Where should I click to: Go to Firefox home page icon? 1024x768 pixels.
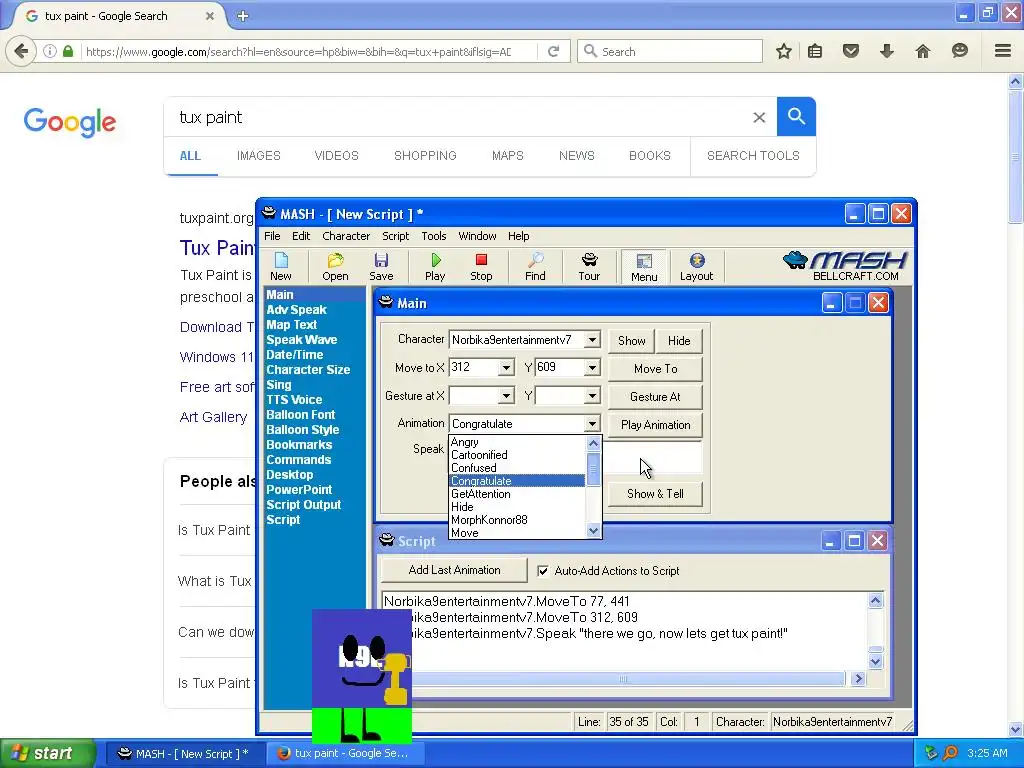[922, 51]
